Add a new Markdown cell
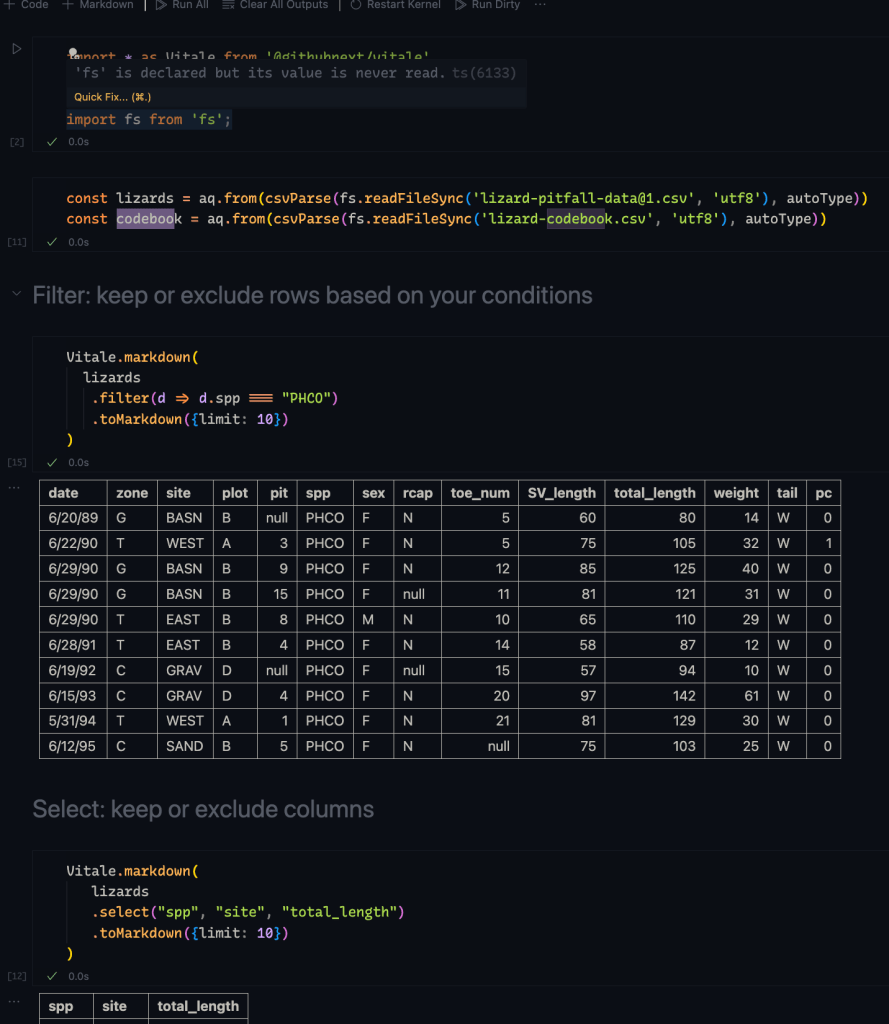Viewport: 889px width, 1024px height. 98,5
